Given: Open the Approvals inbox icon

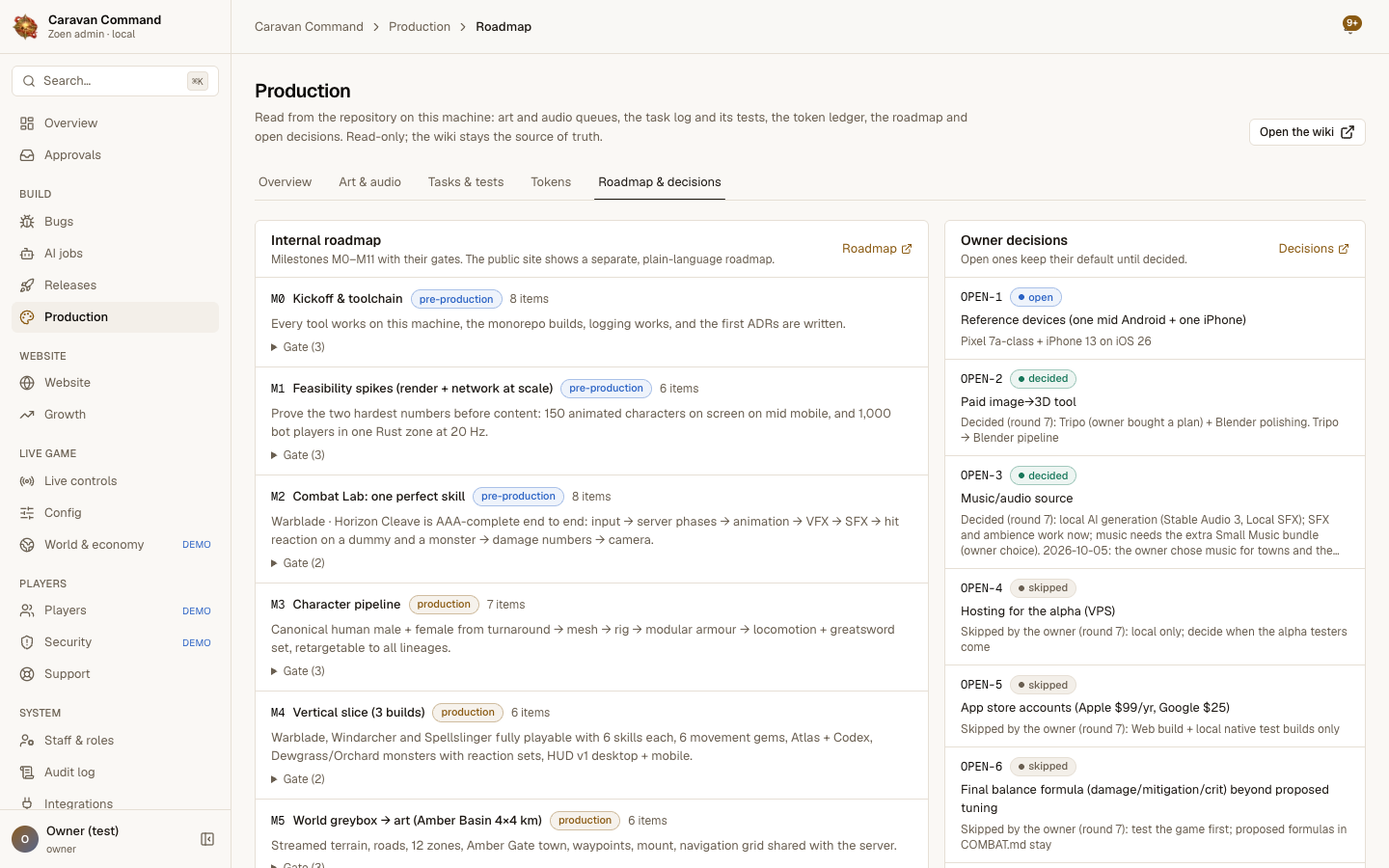Looking at the screenshot, I should point(27,155).
